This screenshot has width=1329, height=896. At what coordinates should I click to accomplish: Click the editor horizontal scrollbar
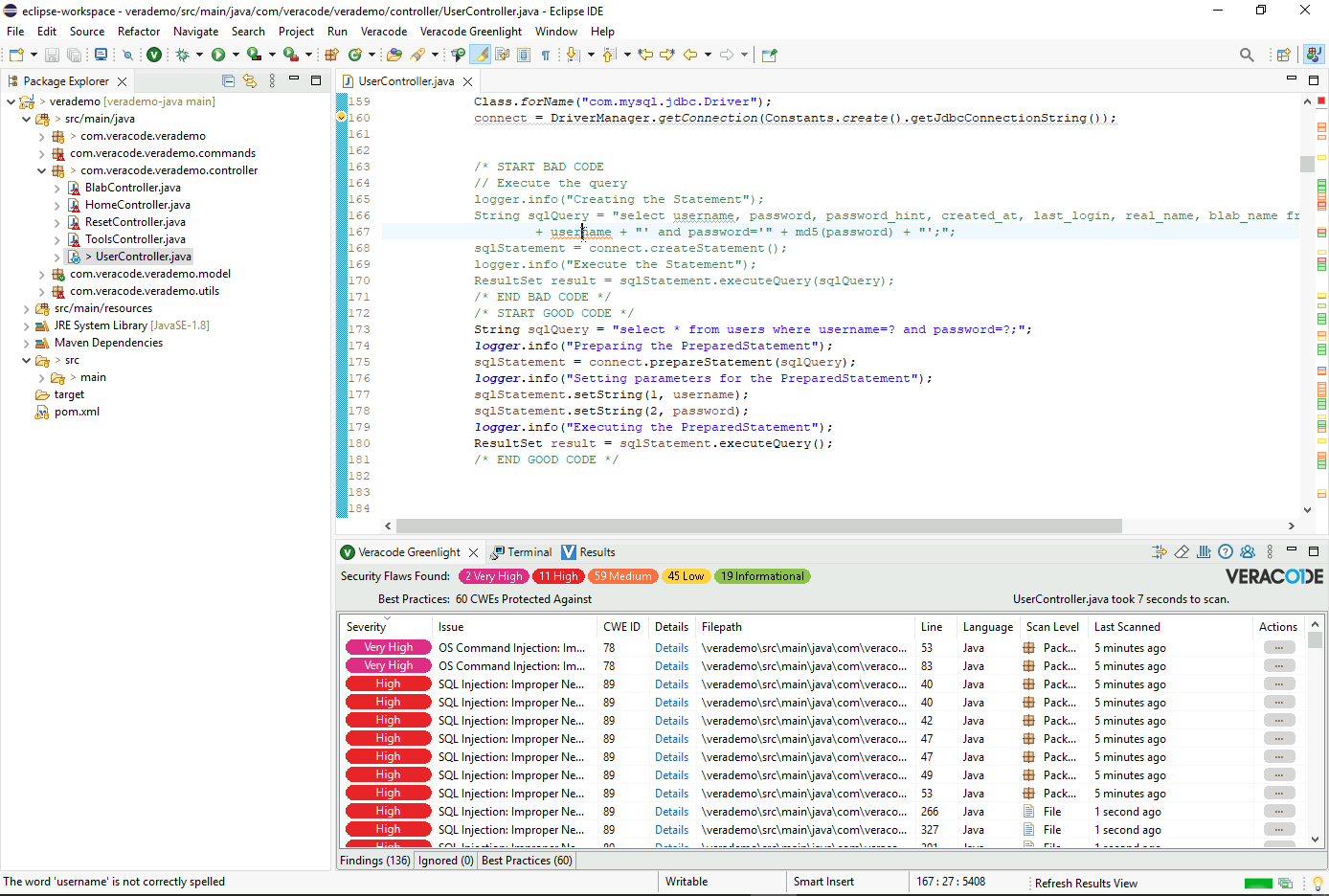click(758, 526)
